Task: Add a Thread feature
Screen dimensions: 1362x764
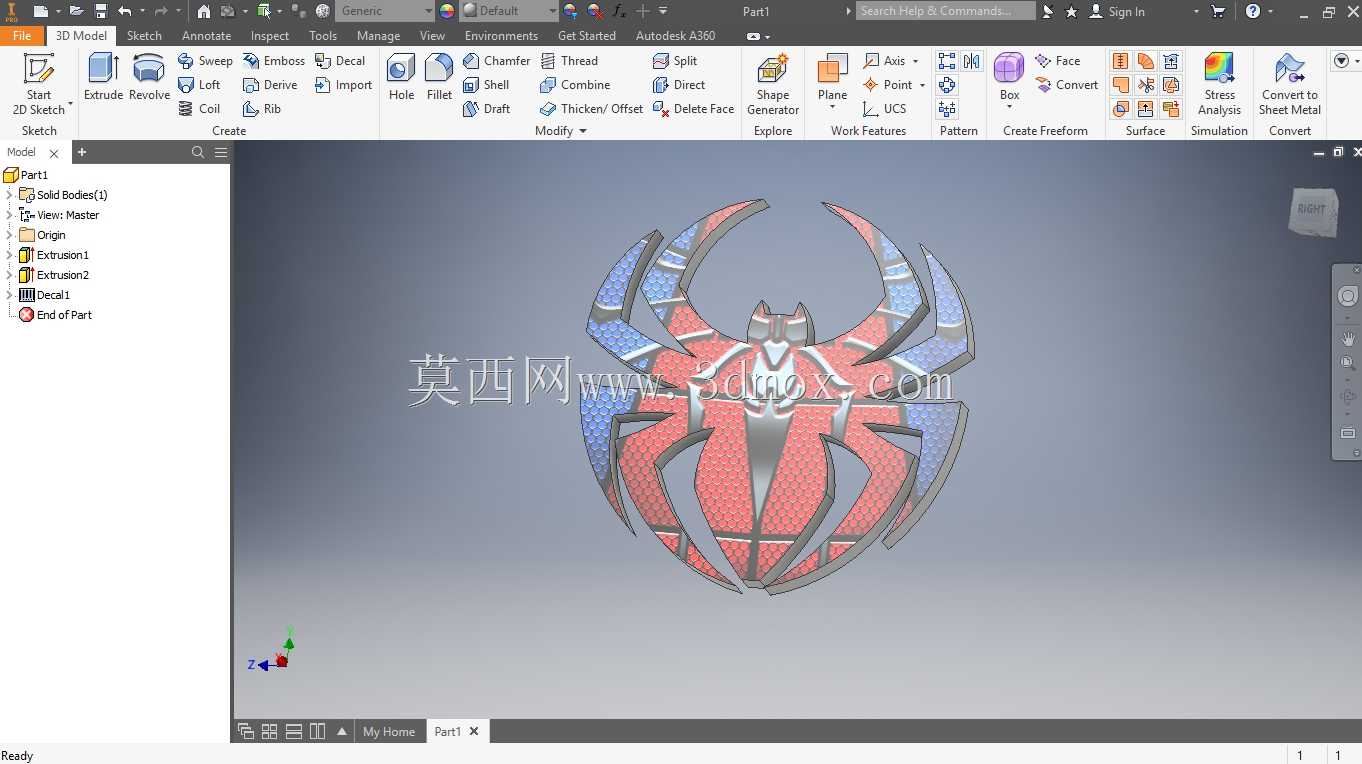Action: 569,61
